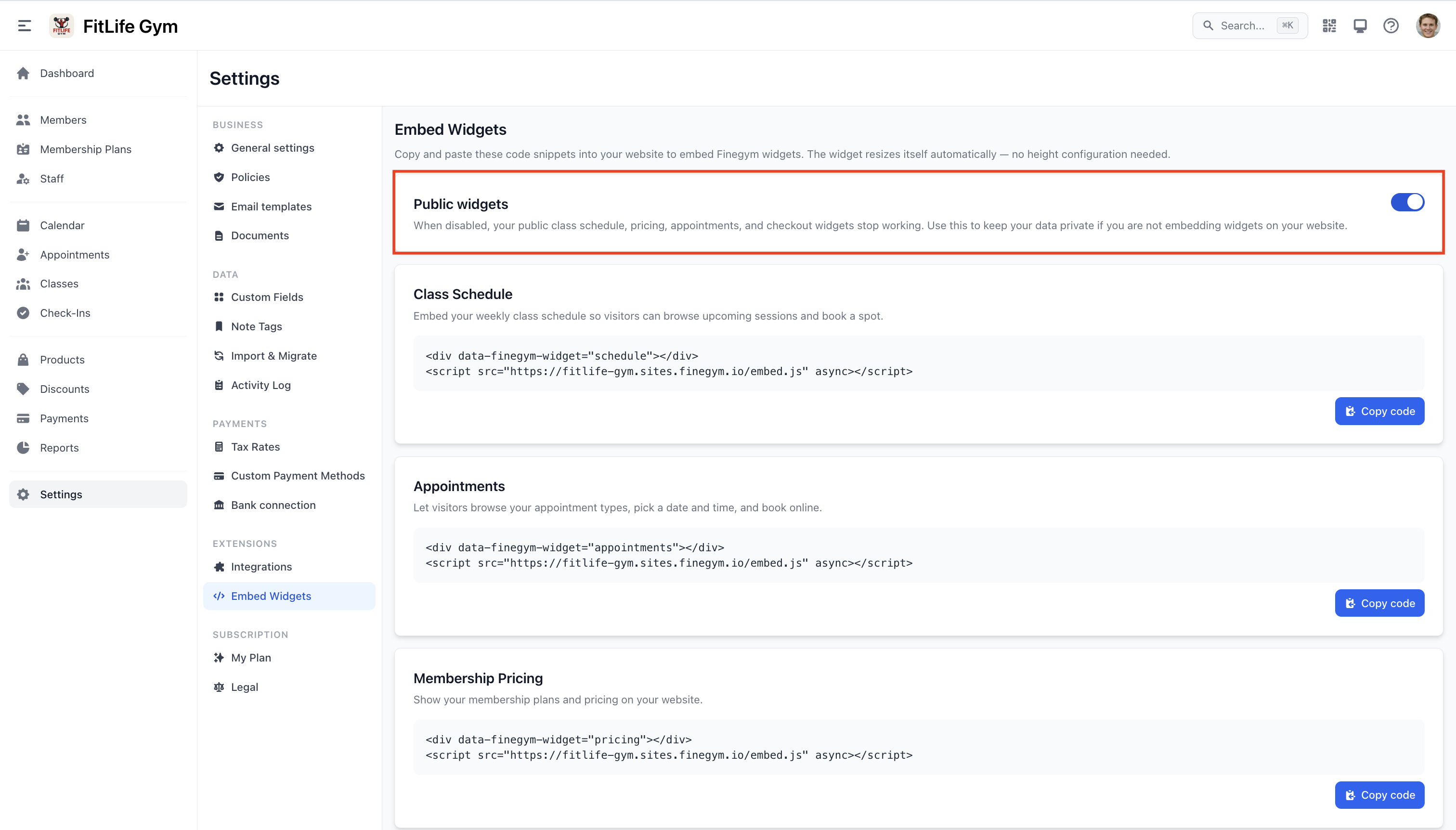1456x830 pixels.
Task: Click the Integrations puzzle icon
Action: click(219, 567)
